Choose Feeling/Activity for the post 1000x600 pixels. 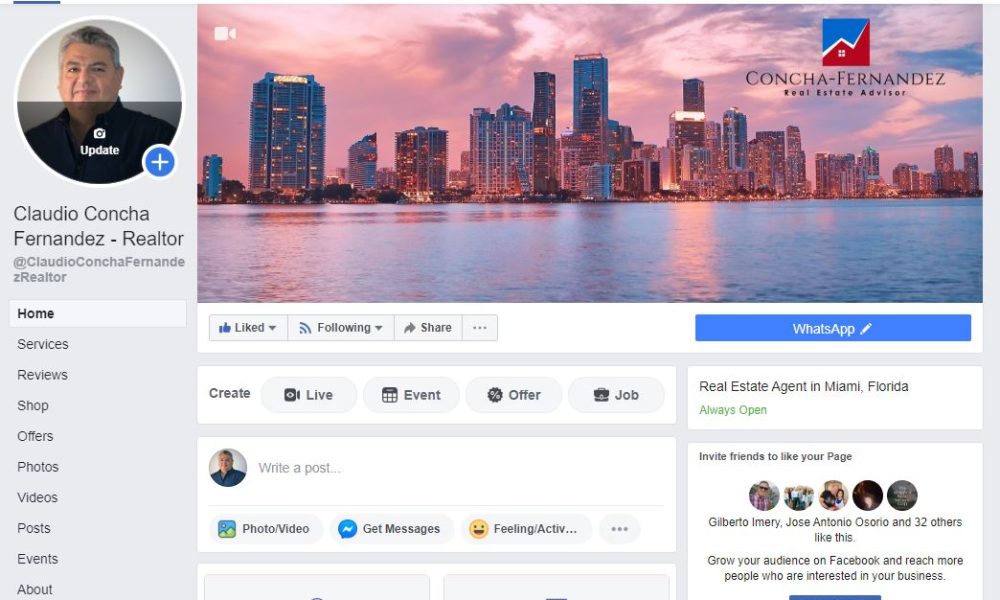[524, 529]
